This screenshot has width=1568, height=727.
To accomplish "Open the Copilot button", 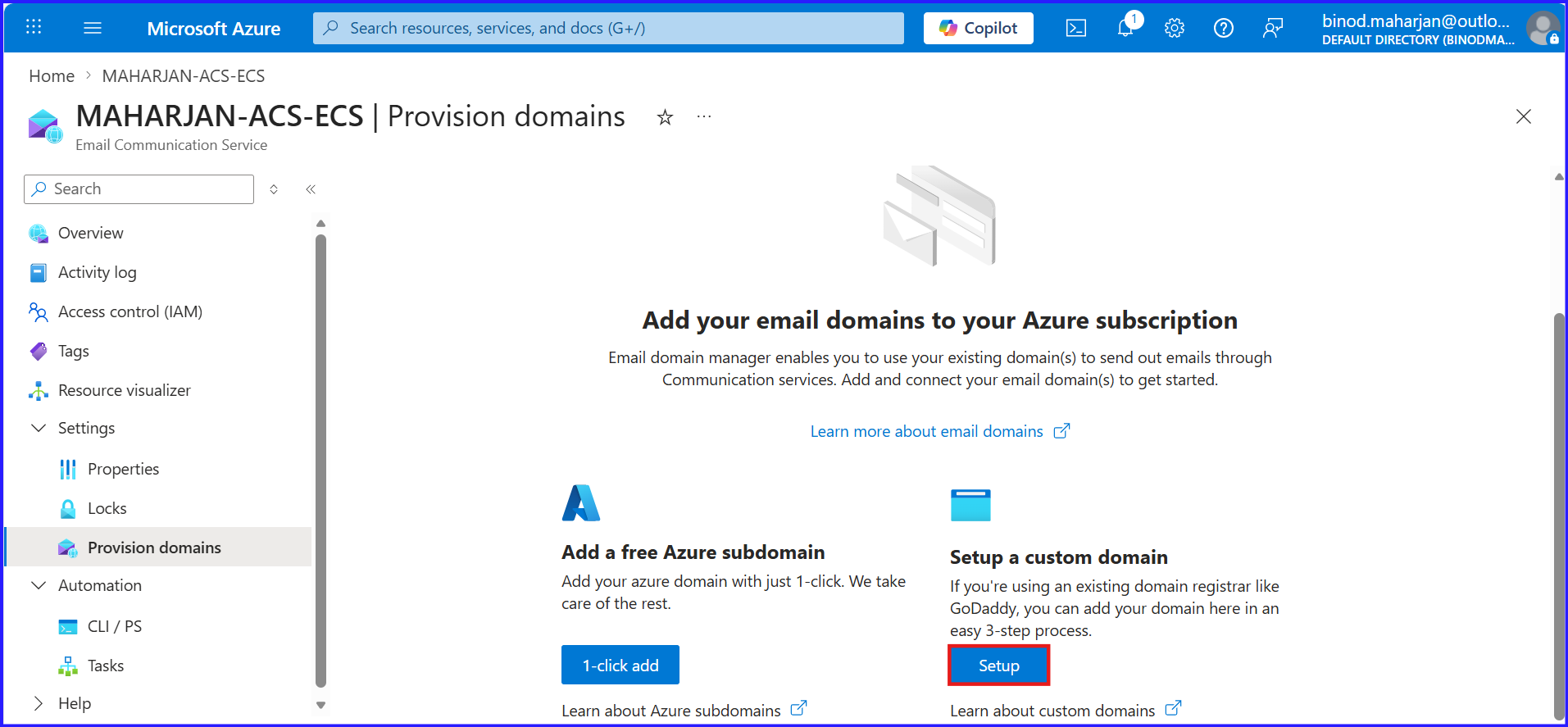I will pos(979,28).
